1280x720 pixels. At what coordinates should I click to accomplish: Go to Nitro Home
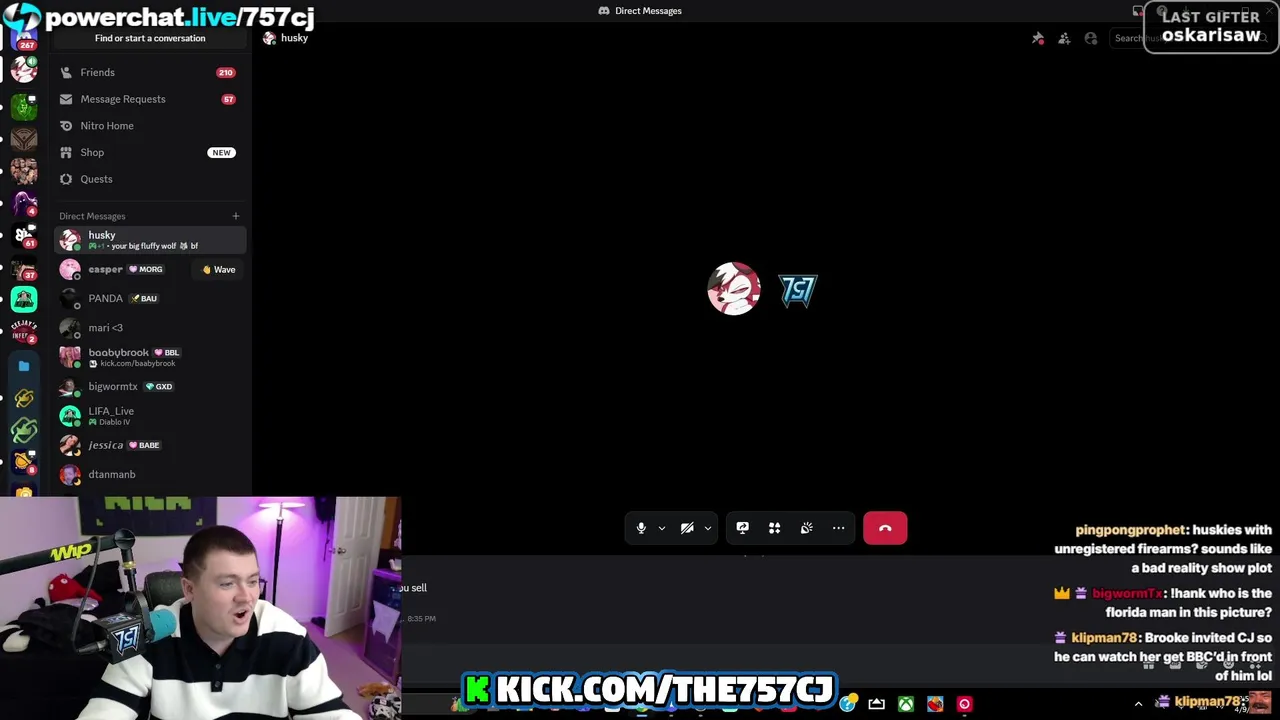point(150,126)
